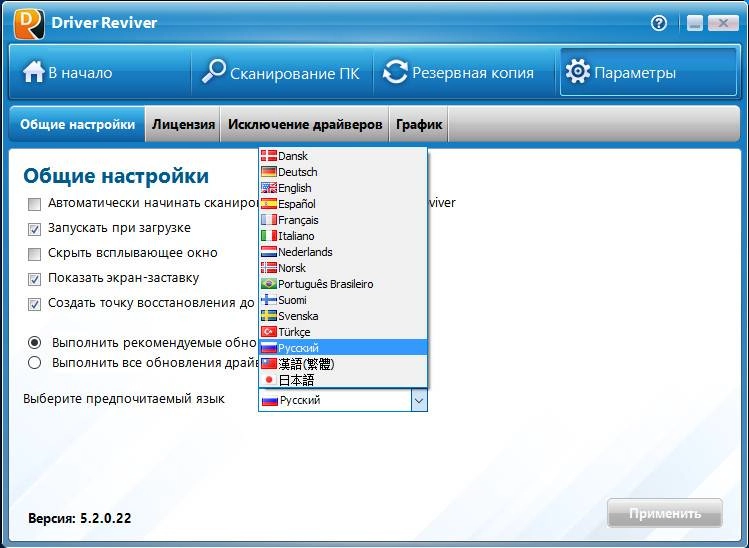Switch to the Лицензия tab
This screenshot has width=749, height=548.
(x=183, y=124)
